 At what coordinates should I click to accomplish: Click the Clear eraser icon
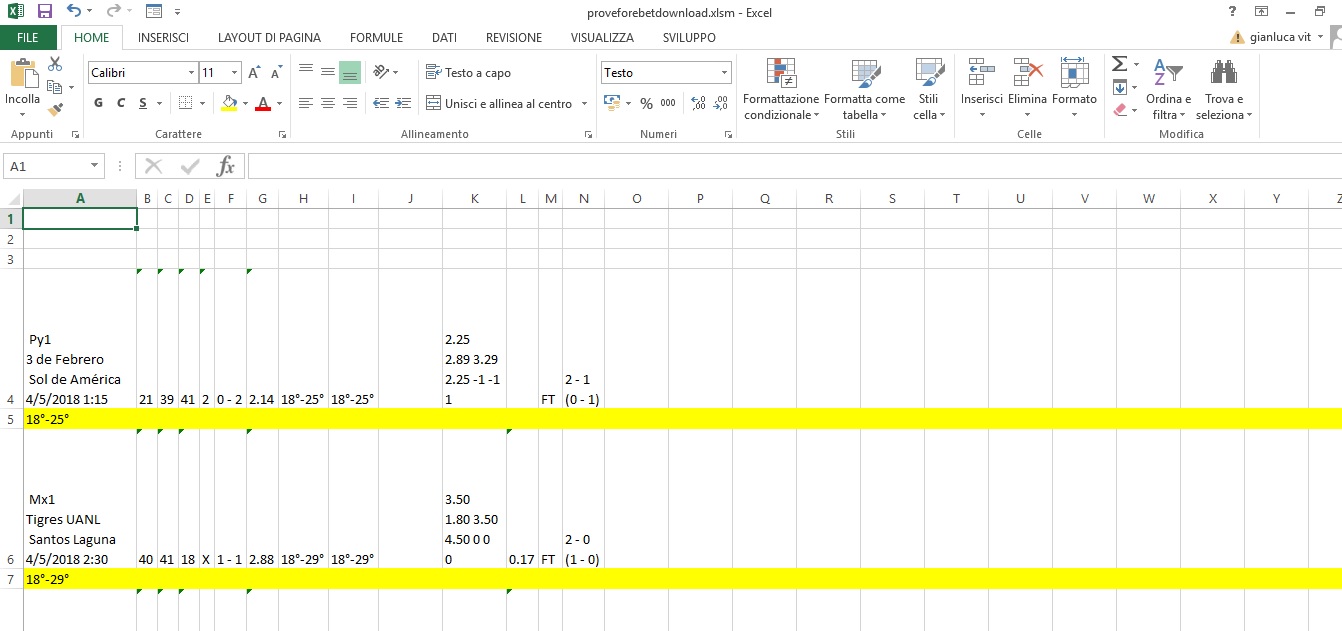[x=1119, y=110]
